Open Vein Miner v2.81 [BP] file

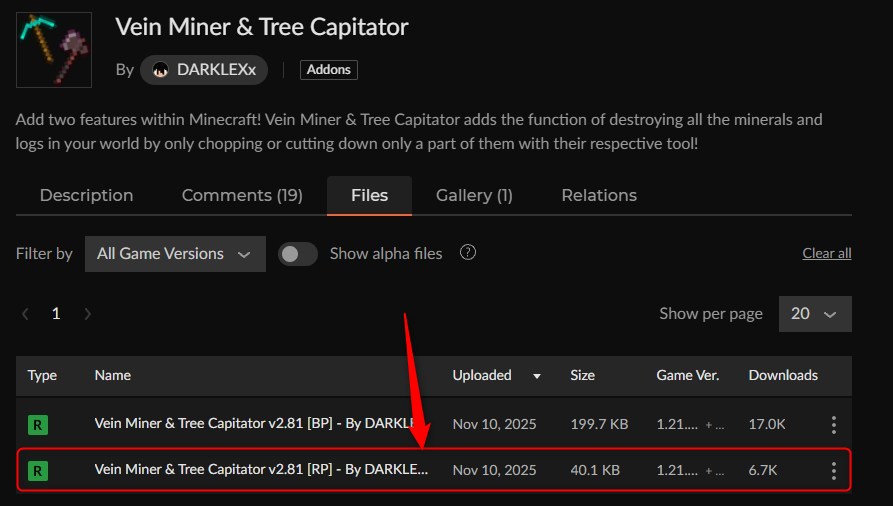point(254,423)
